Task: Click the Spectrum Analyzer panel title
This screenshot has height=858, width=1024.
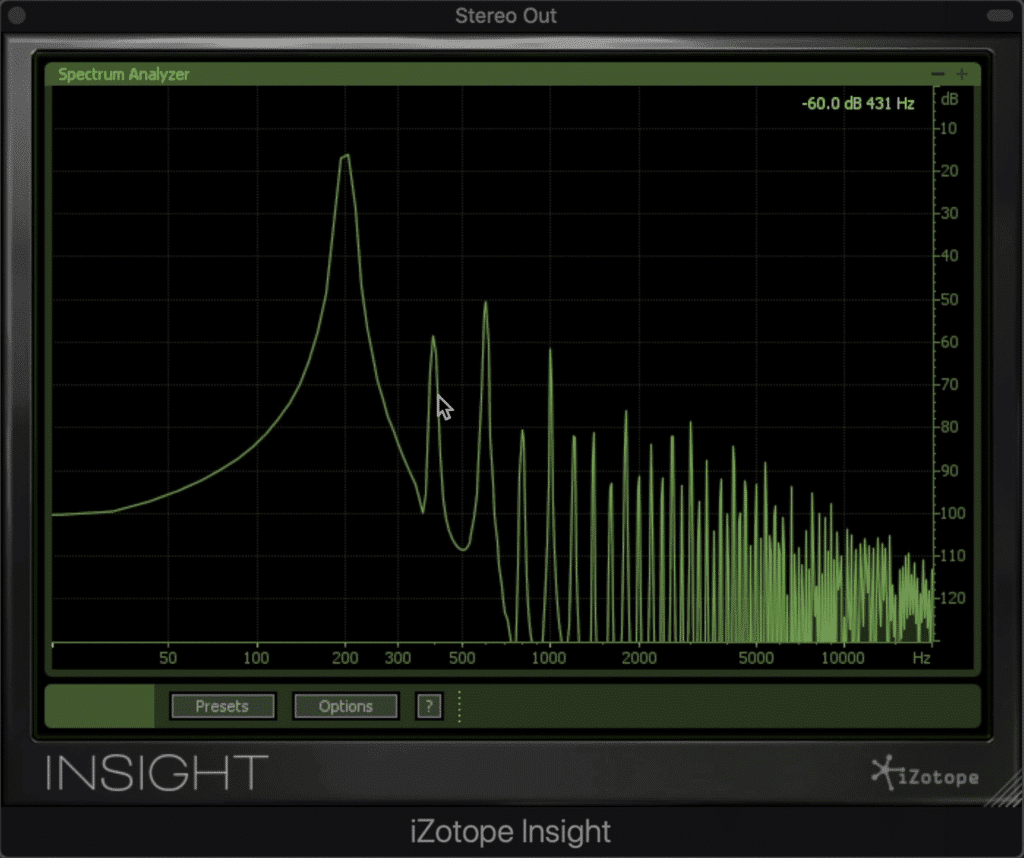Action: [123, 74]
